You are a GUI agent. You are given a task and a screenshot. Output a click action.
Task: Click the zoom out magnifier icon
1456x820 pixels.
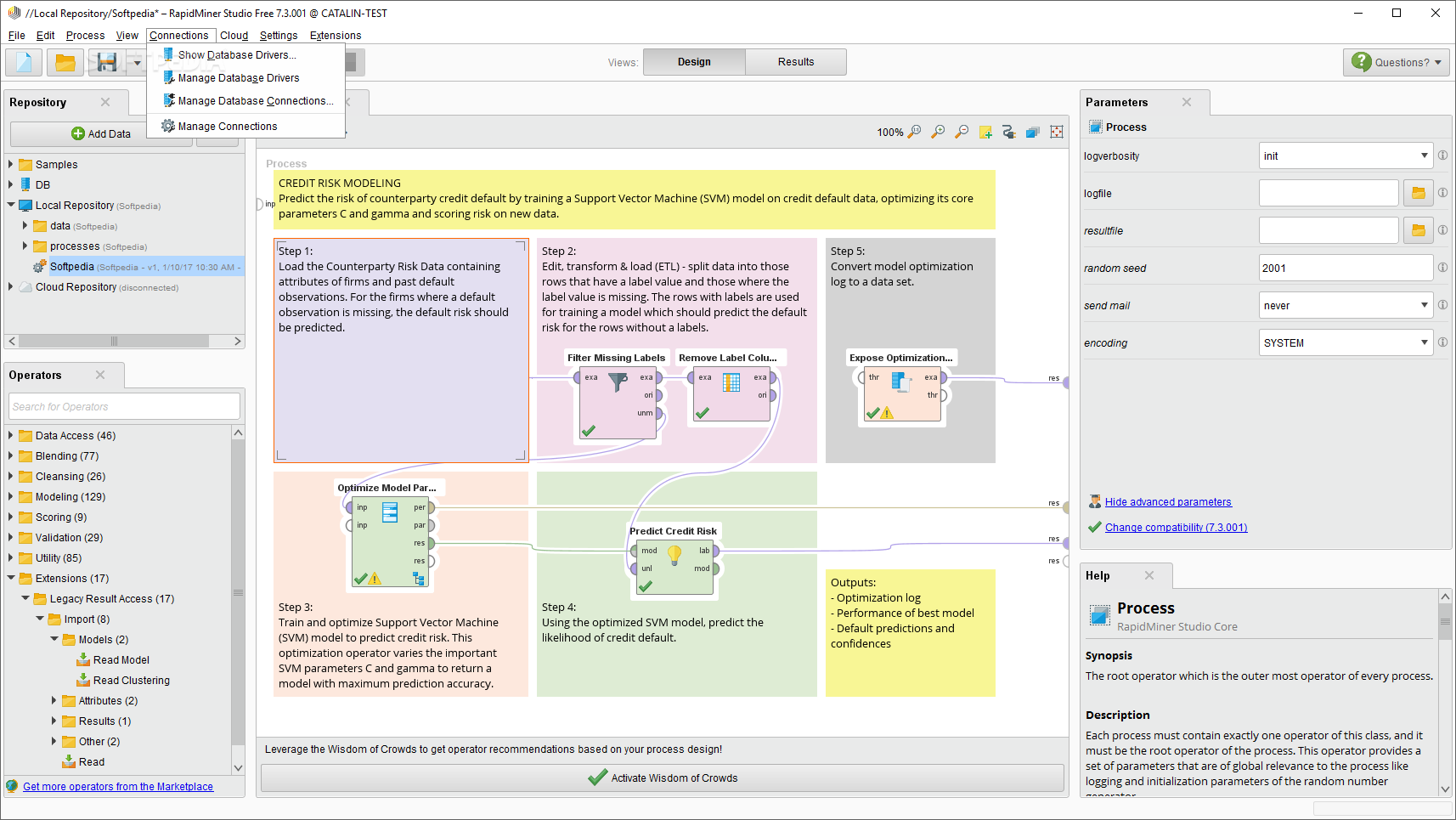point(962,132)
